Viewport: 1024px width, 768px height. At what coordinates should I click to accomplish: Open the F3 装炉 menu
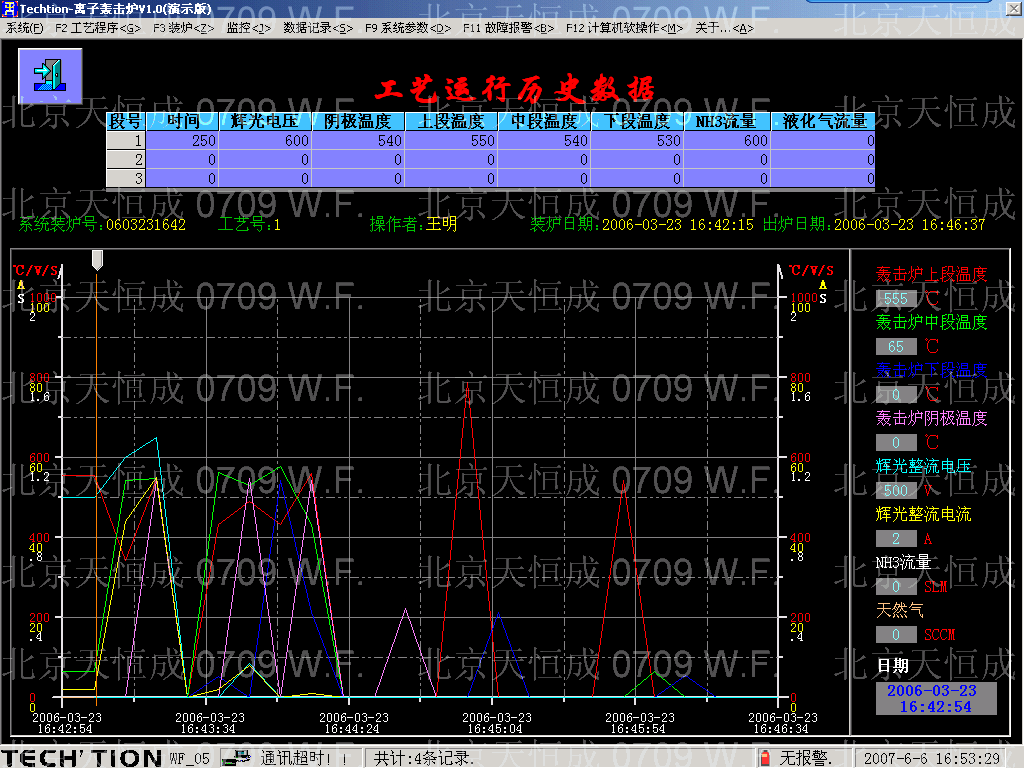[x=184, y=28]
